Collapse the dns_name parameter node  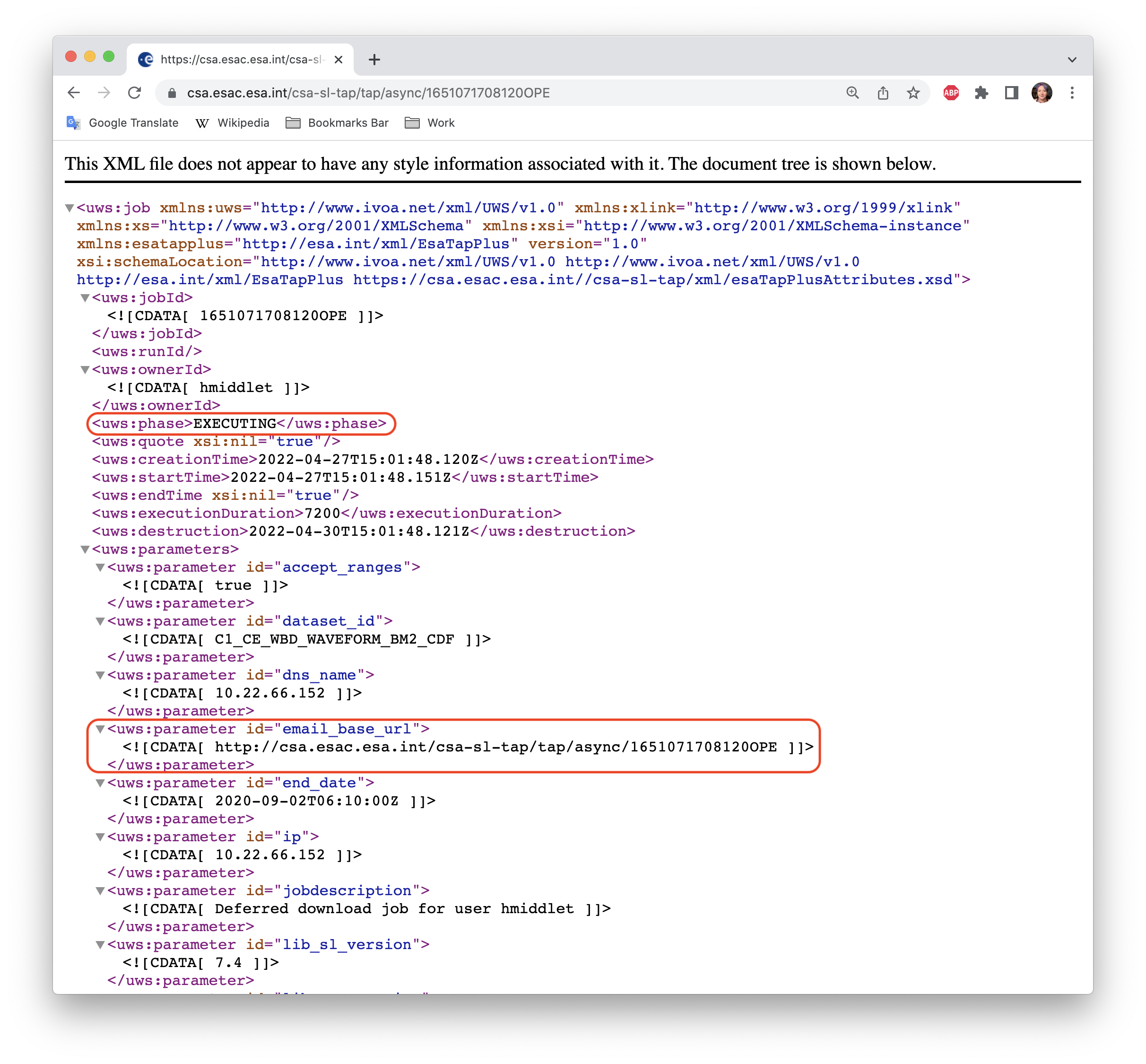pyautogui.click(x=100, y=675)
